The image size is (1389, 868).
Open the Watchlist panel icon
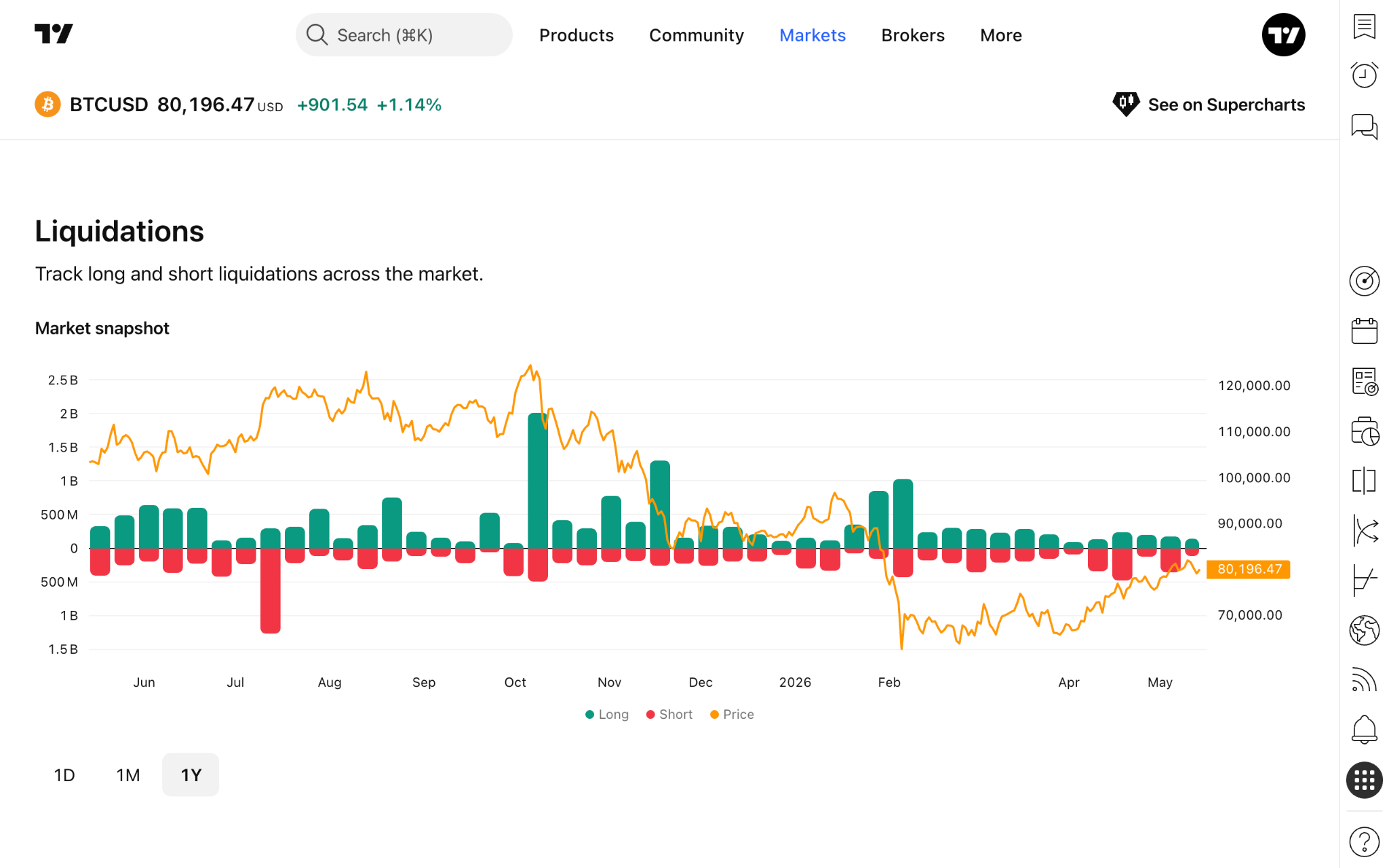pos(1364,26)
